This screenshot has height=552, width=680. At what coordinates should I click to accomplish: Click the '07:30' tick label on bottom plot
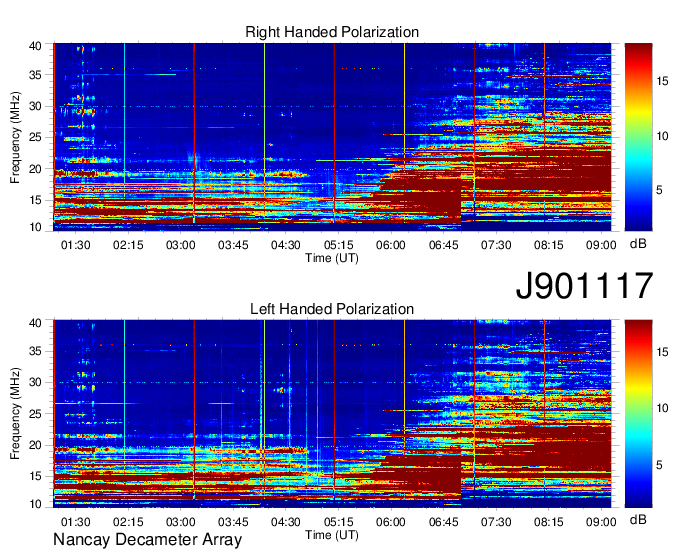(496, 522)
